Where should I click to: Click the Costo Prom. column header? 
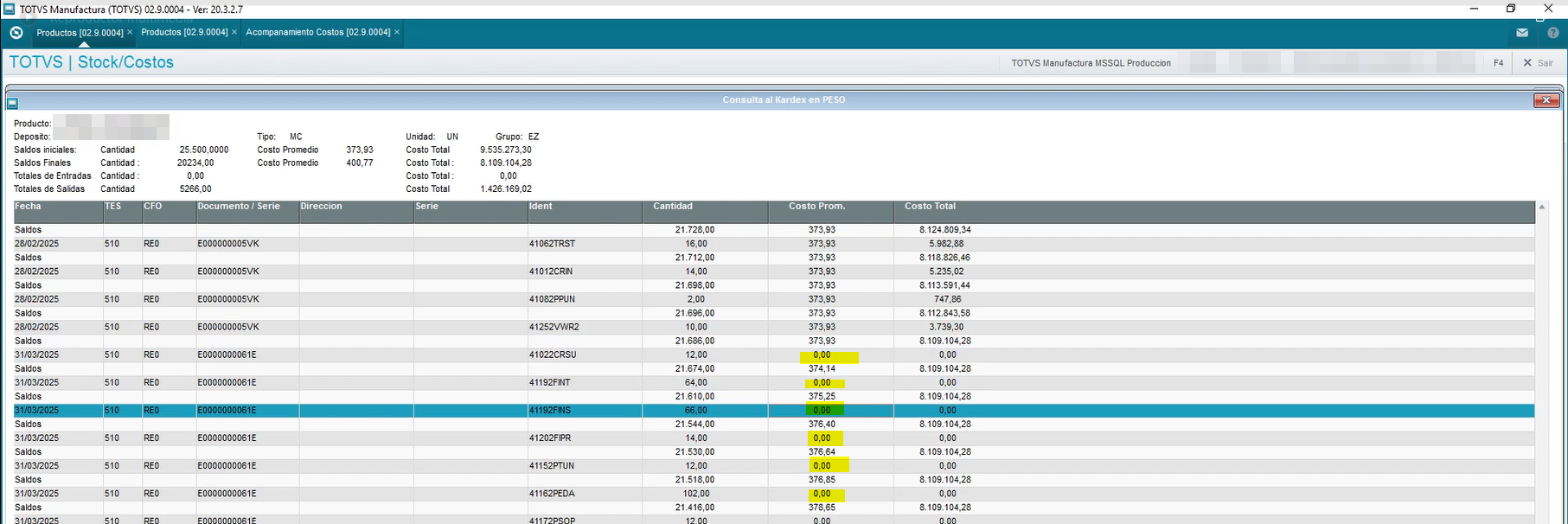(830, 212)
